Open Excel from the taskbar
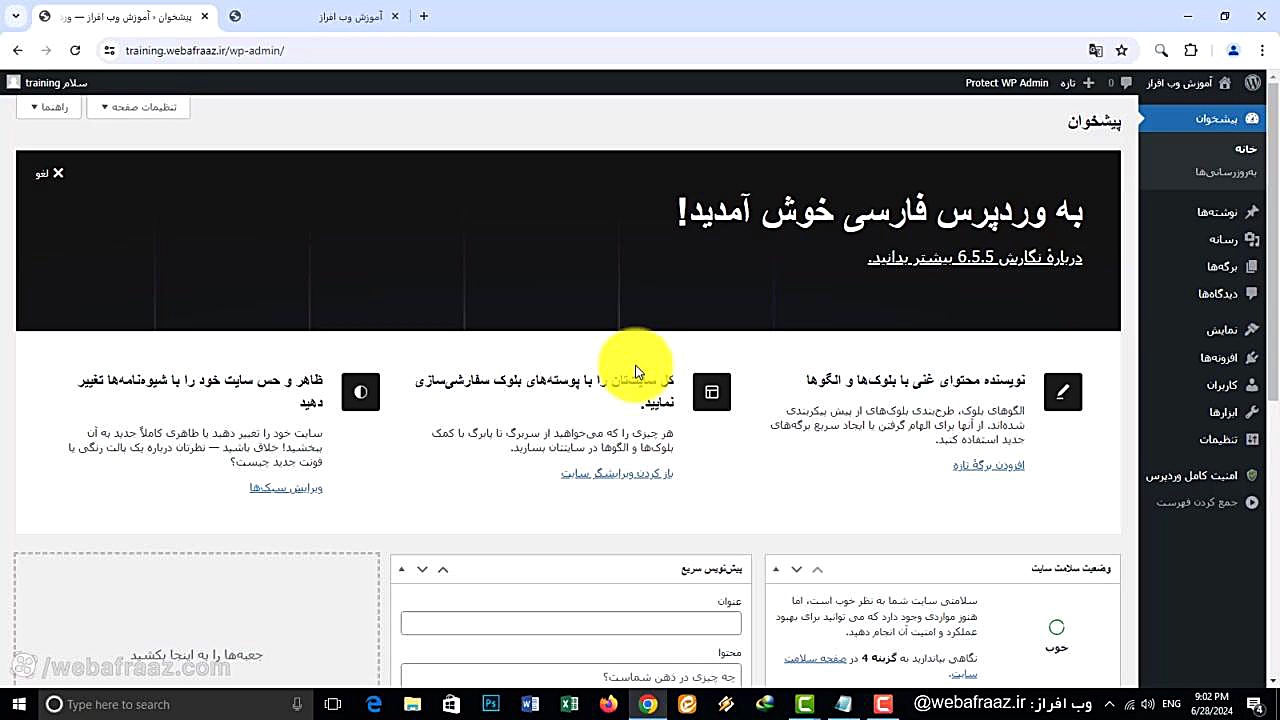This screenshot has width=1280, height=720. [x=569, y=704]
